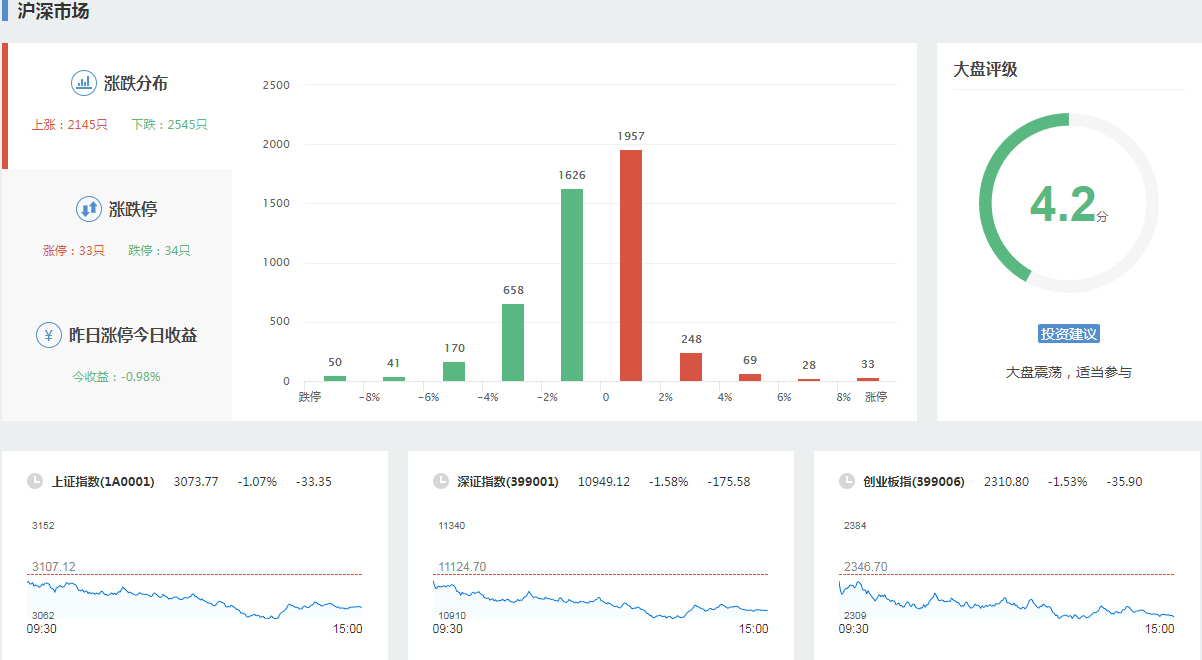Click the clock icon next to 上证指数
Screen dimensions: 1202x660
tap(35, 481)
